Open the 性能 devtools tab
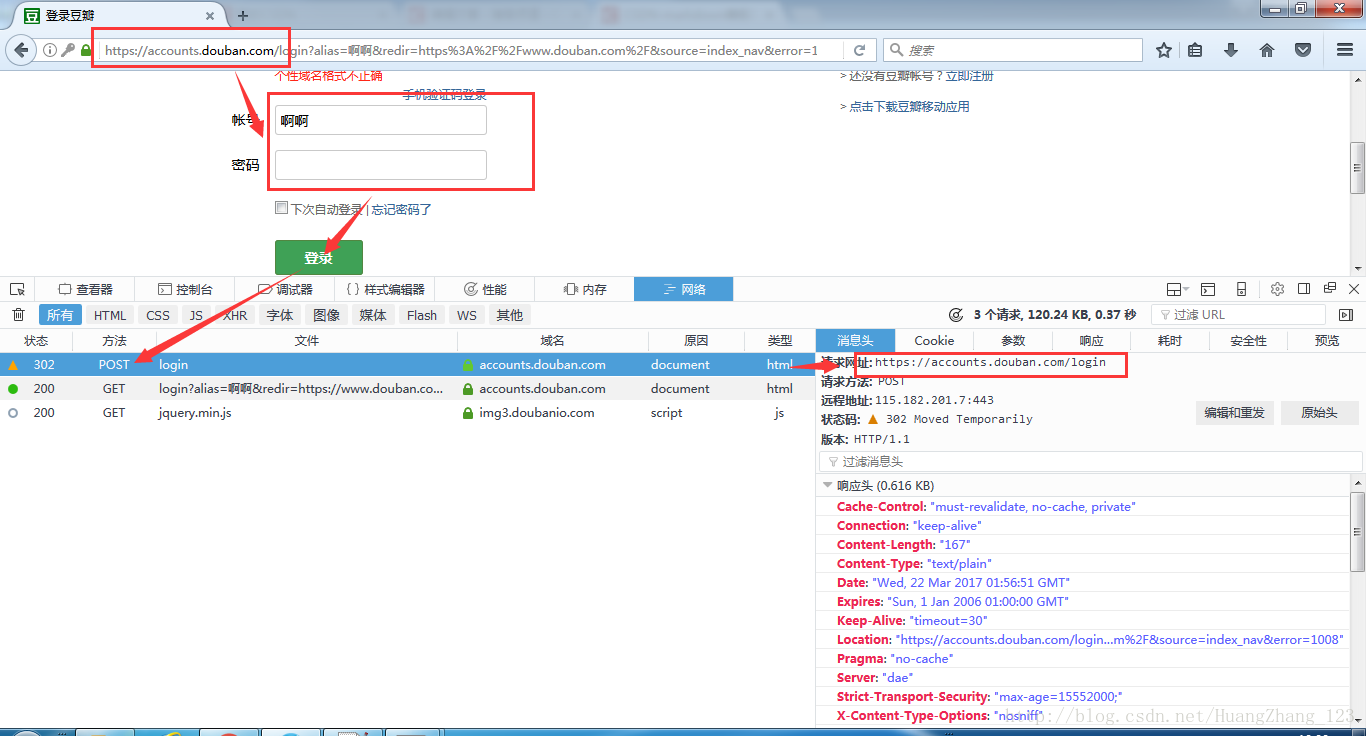The width and height of the screenshot is (1366, 736). coord(485,289)
